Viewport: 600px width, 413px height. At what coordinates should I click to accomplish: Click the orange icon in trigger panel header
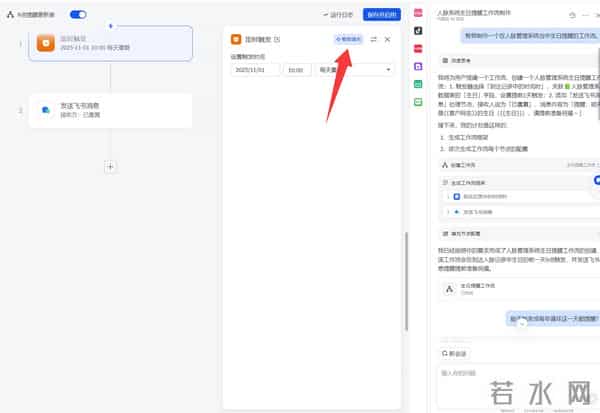[x=236, y=39]
